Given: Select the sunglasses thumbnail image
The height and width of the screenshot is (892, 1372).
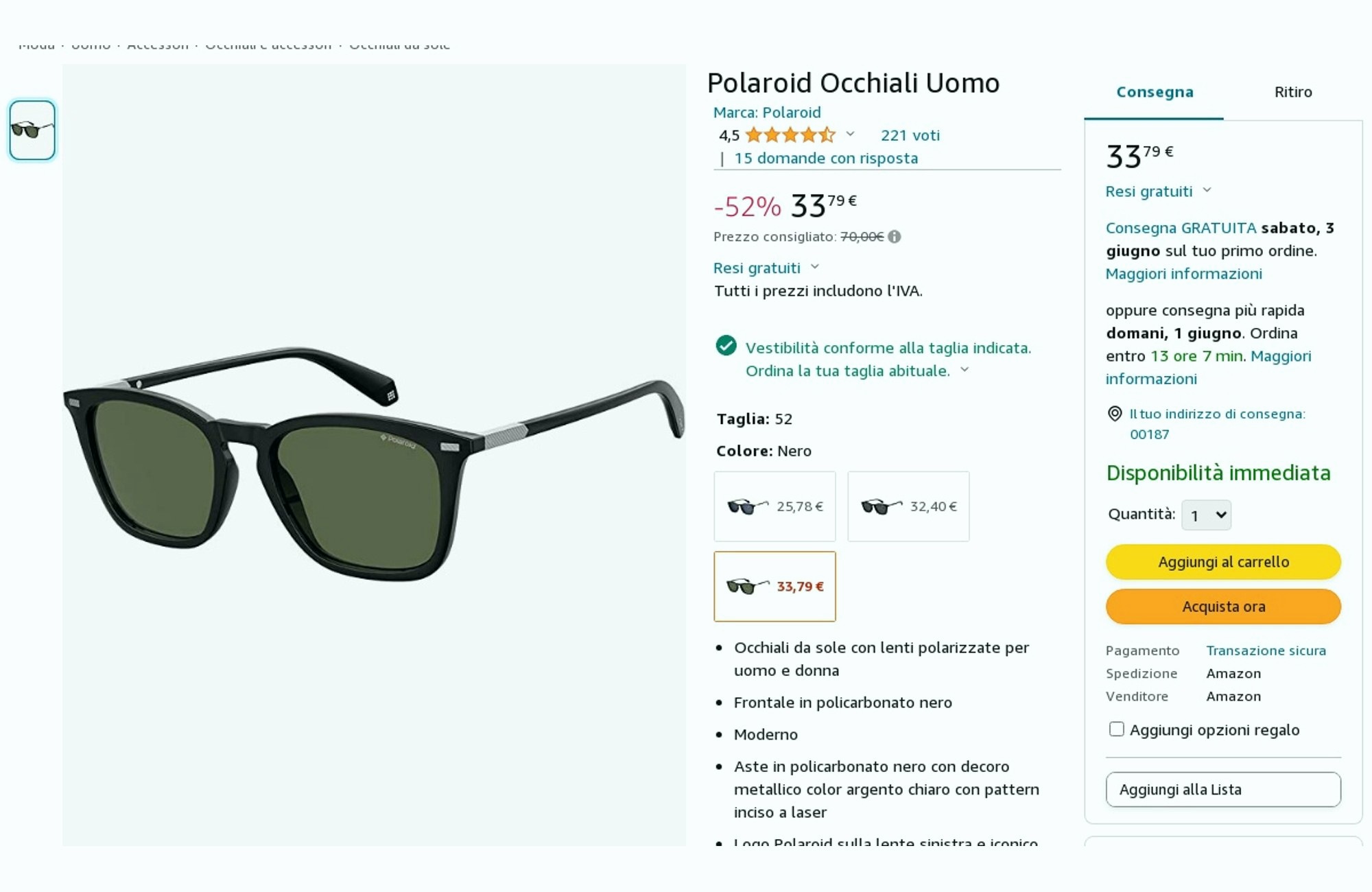Looking at the screenshot, I should click(32, 130).
